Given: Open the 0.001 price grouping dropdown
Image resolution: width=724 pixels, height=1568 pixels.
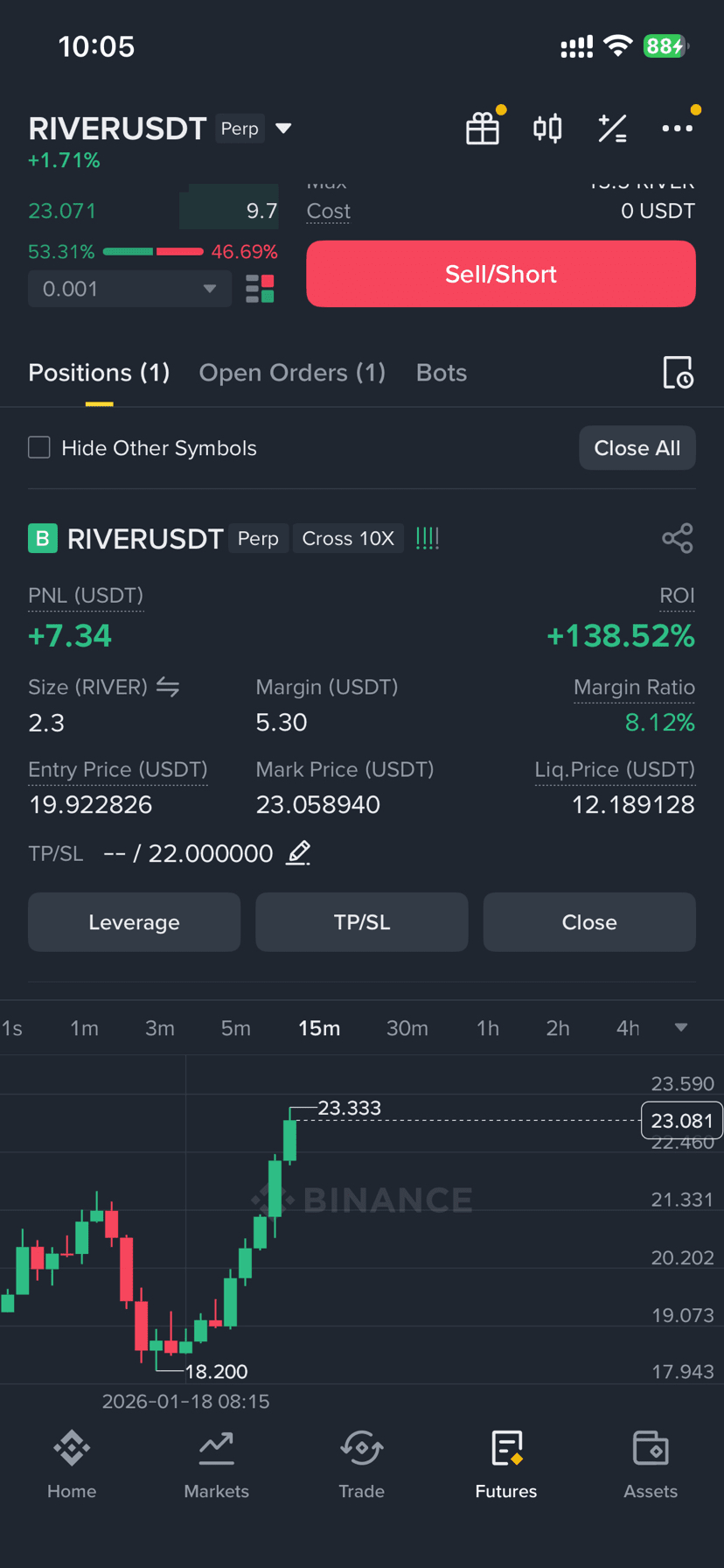Looking at the screenshot, I should point(129,289).
